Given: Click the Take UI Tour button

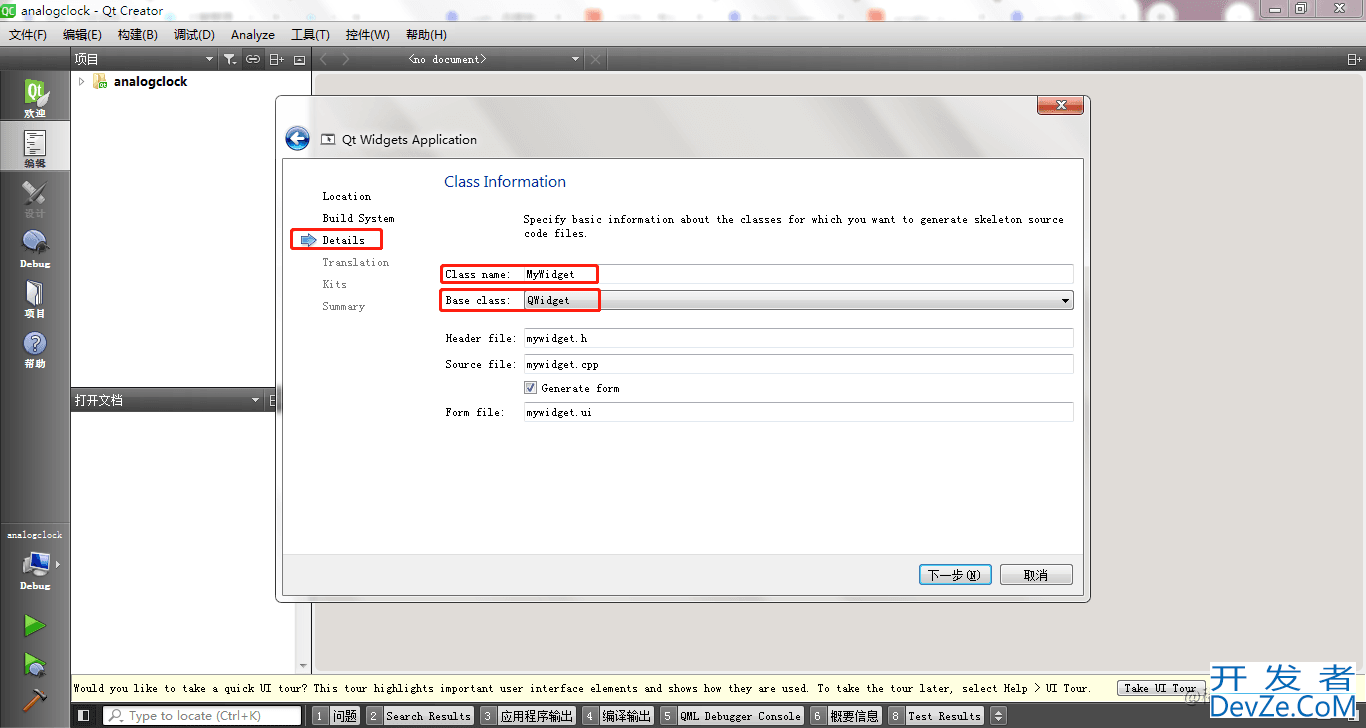Looking at the screenshot, I should [x=1160, y=688].
